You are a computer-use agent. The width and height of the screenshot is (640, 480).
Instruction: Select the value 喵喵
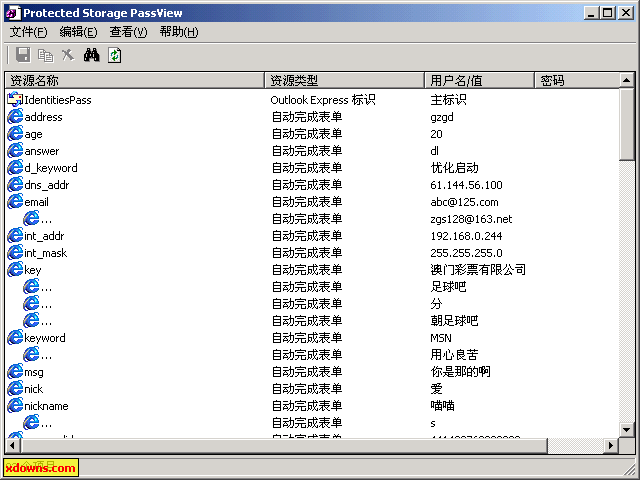pyautogui.click(x=442, y=406)
